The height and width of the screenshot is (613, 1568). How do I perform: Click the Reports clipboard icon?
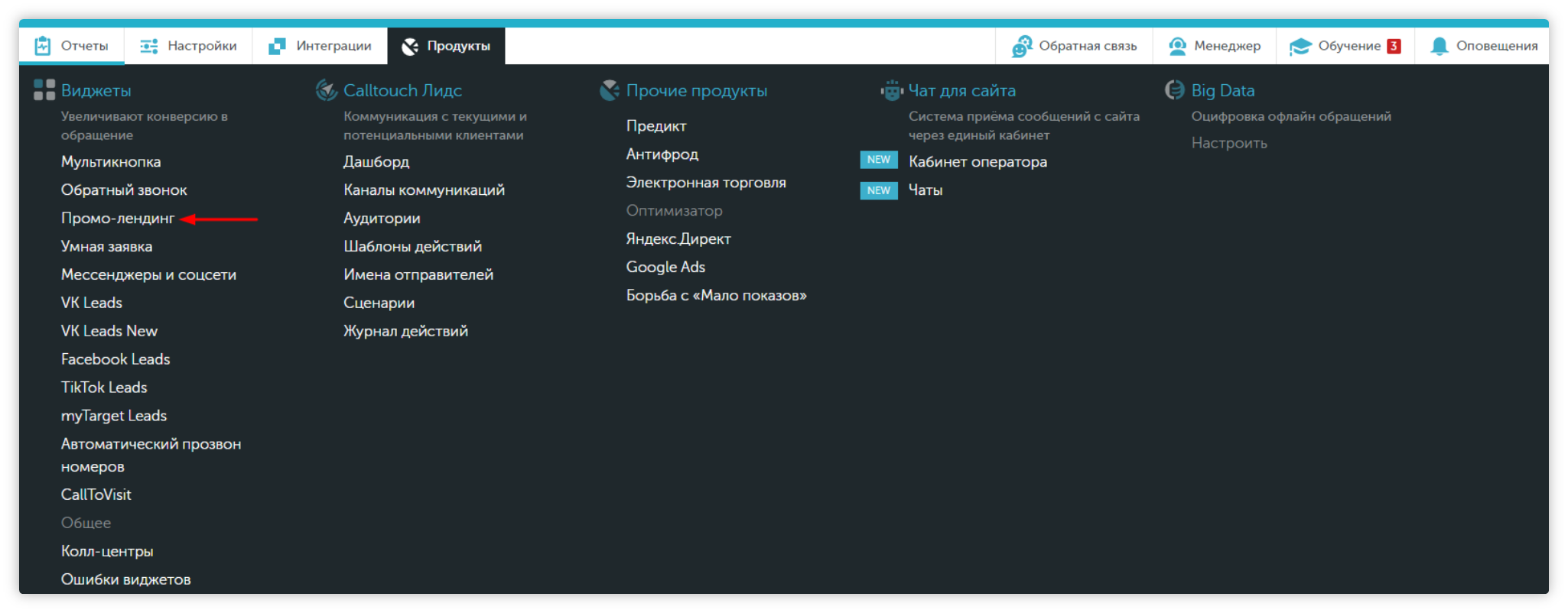[x=43, y=46]
